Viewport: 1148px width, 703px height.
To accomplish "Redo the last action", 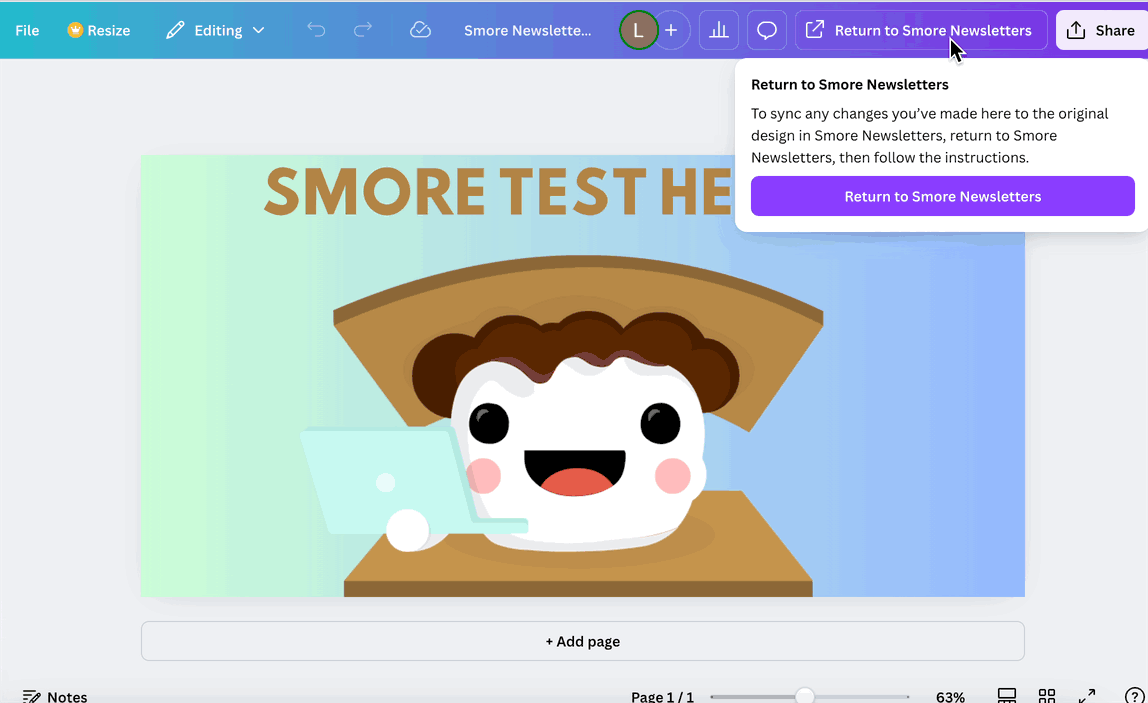I will click(364, 30).
